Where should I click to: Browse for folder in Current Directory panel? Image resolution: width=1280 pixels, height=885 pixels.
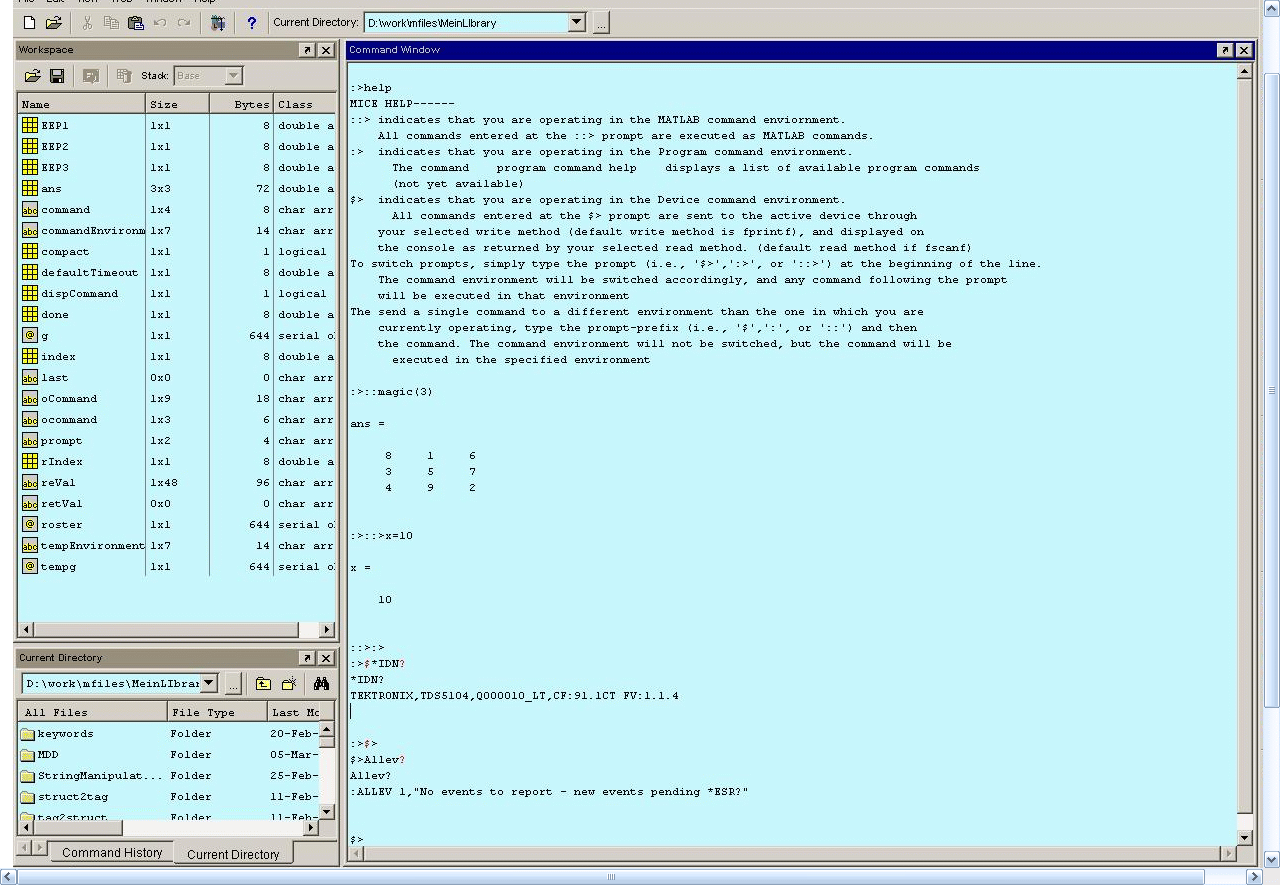(233, 684)
